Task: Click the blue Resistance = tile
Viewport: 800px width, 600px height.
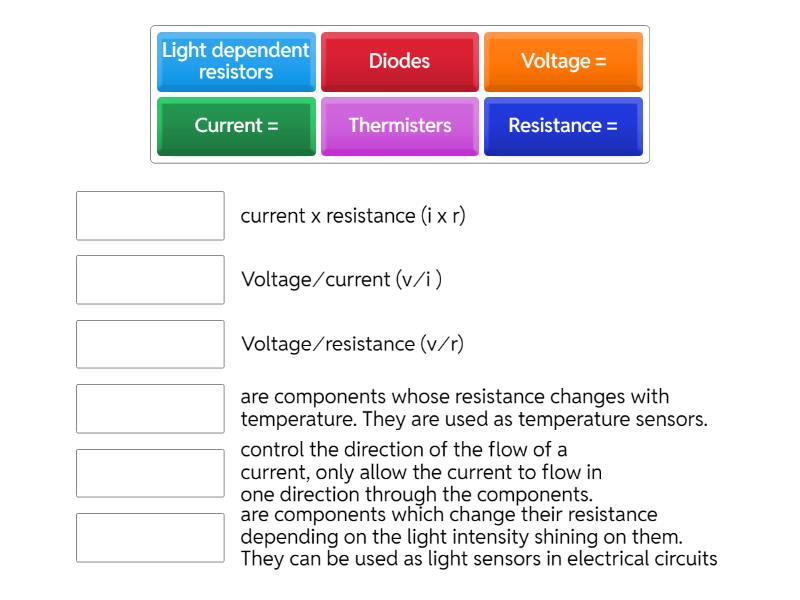Action: pyautogui.click(x=563, y=126)
